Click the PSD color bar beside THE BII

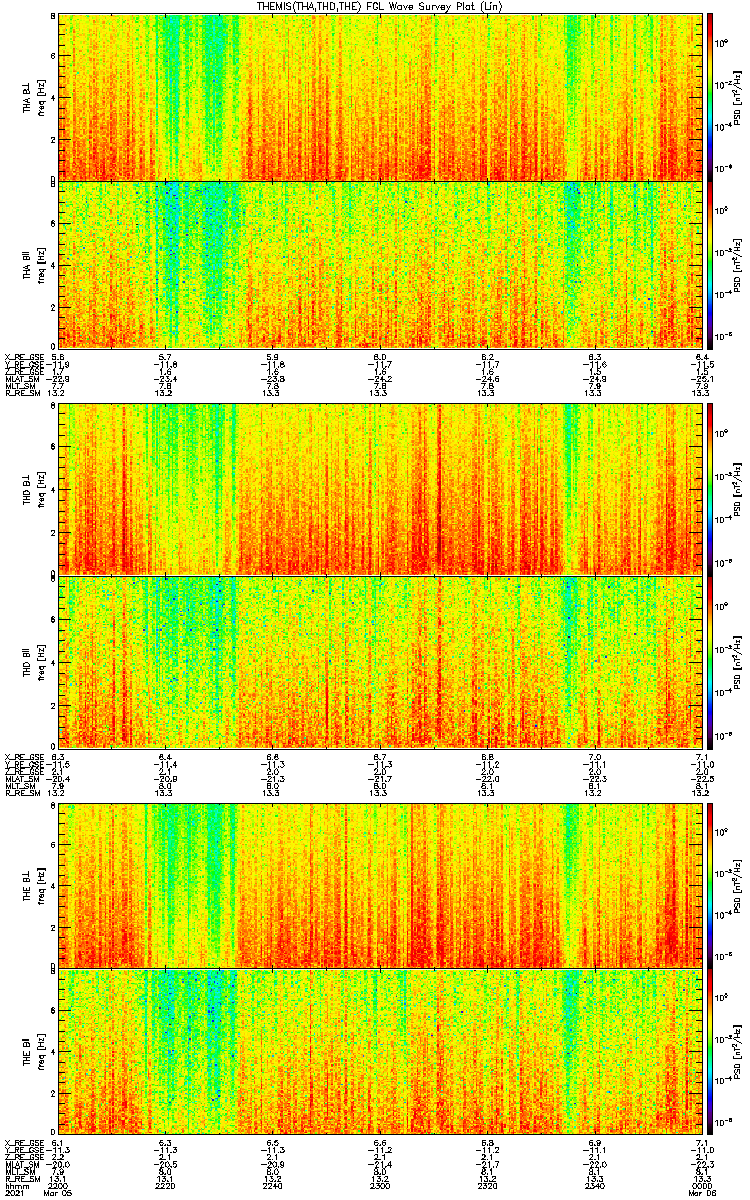pyautogui.click(x=710, y=1053)
